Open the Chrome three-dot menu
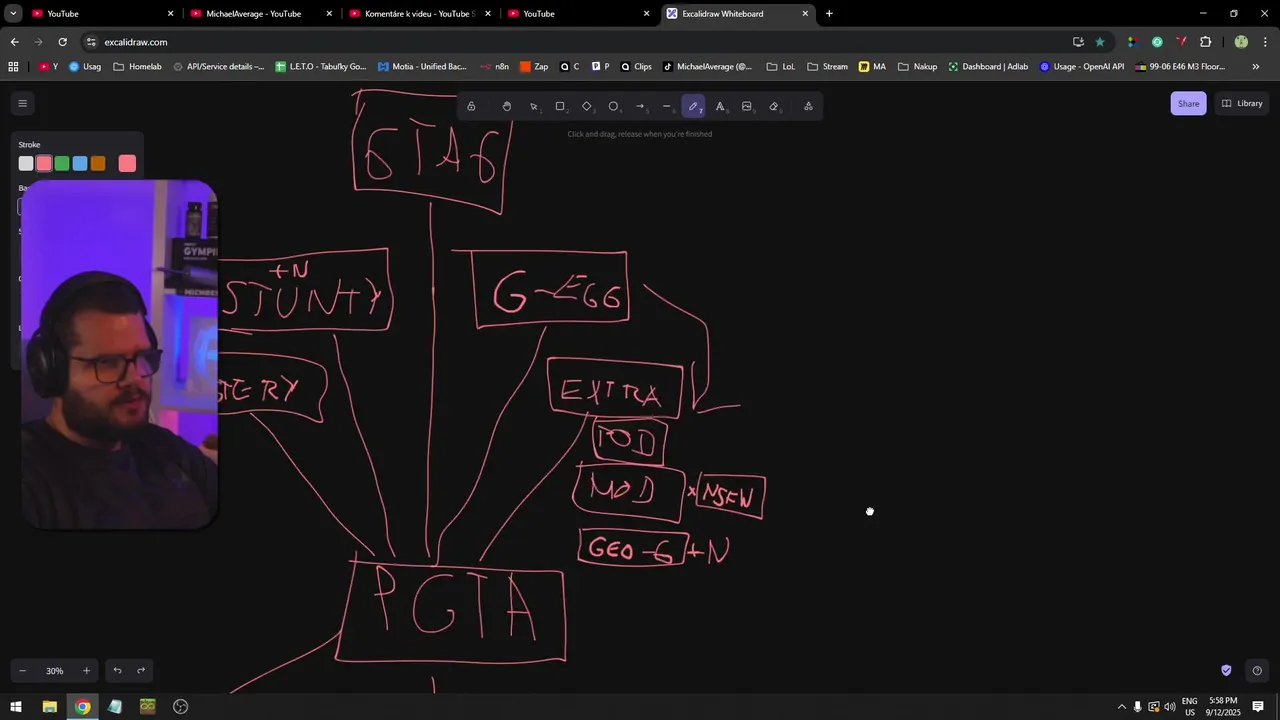Image resolution: width=1280 pixels, height=720 pixels. pyautogui.click(x=1265, y=42)
